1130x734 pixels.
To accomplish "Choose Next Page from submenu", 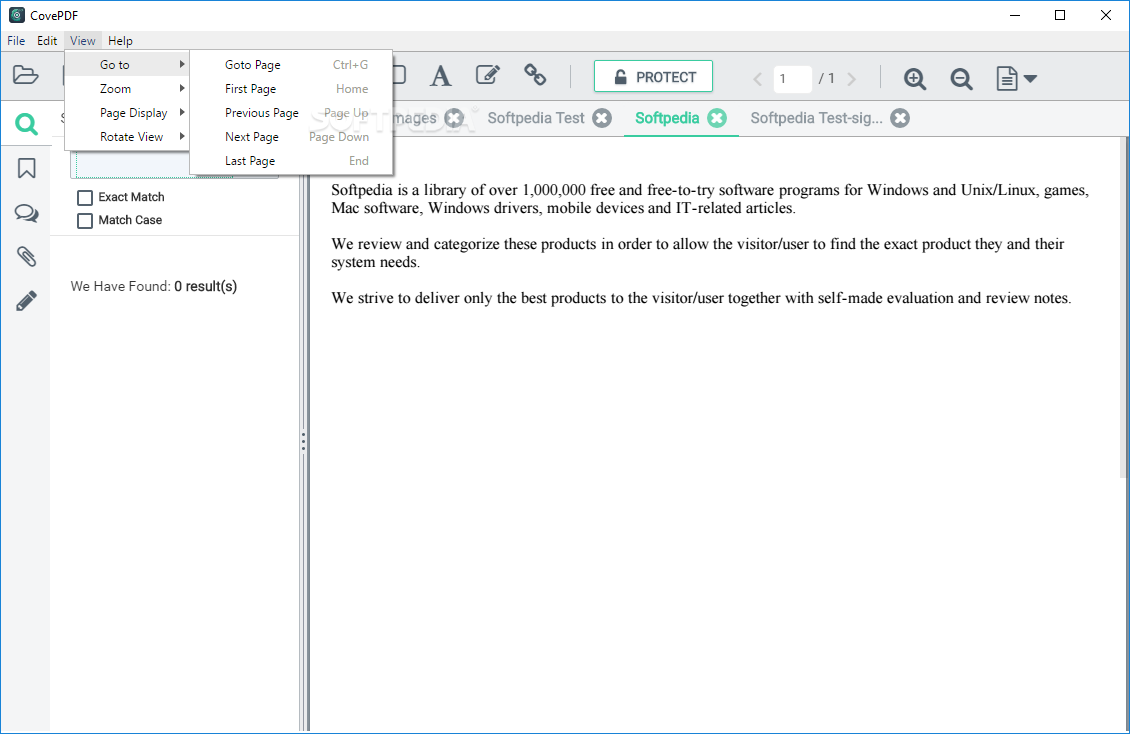I will [291, 137].
